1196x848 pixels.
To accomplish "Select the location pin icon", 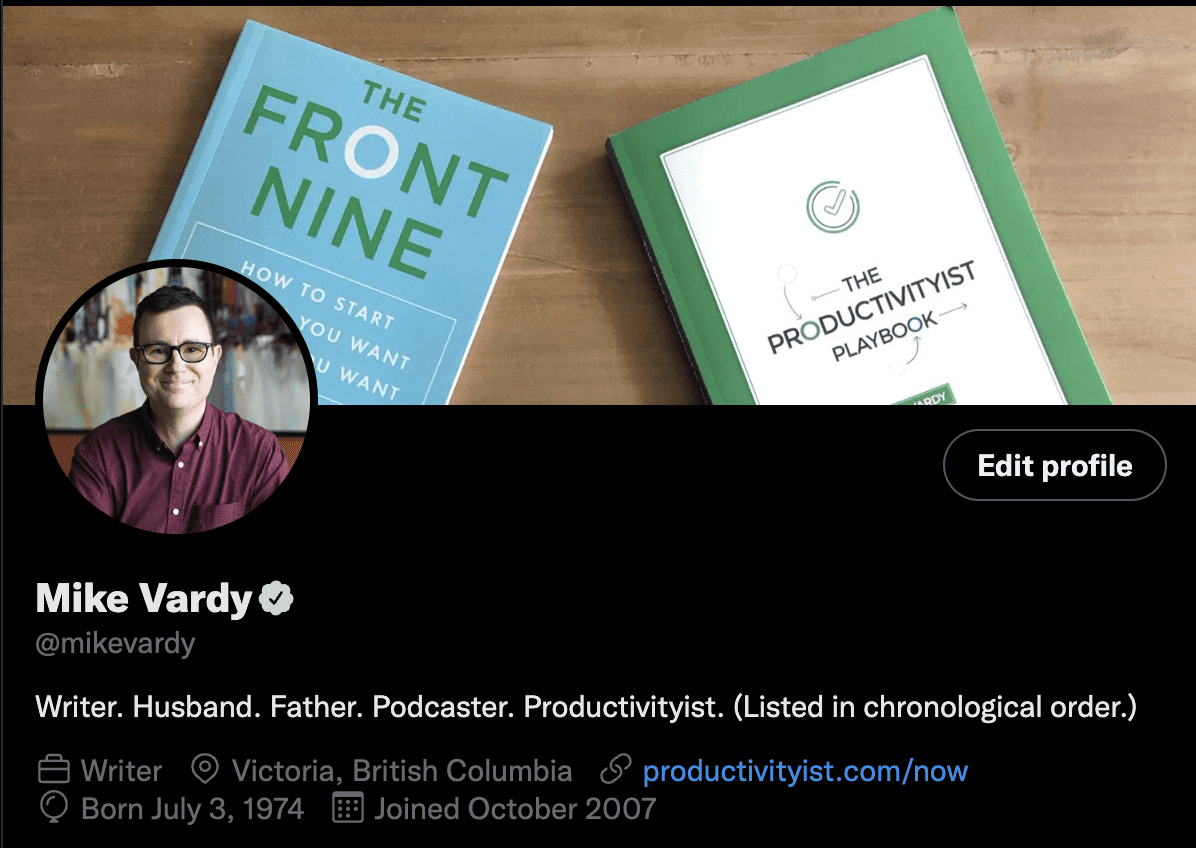I will tap(205, 769).
